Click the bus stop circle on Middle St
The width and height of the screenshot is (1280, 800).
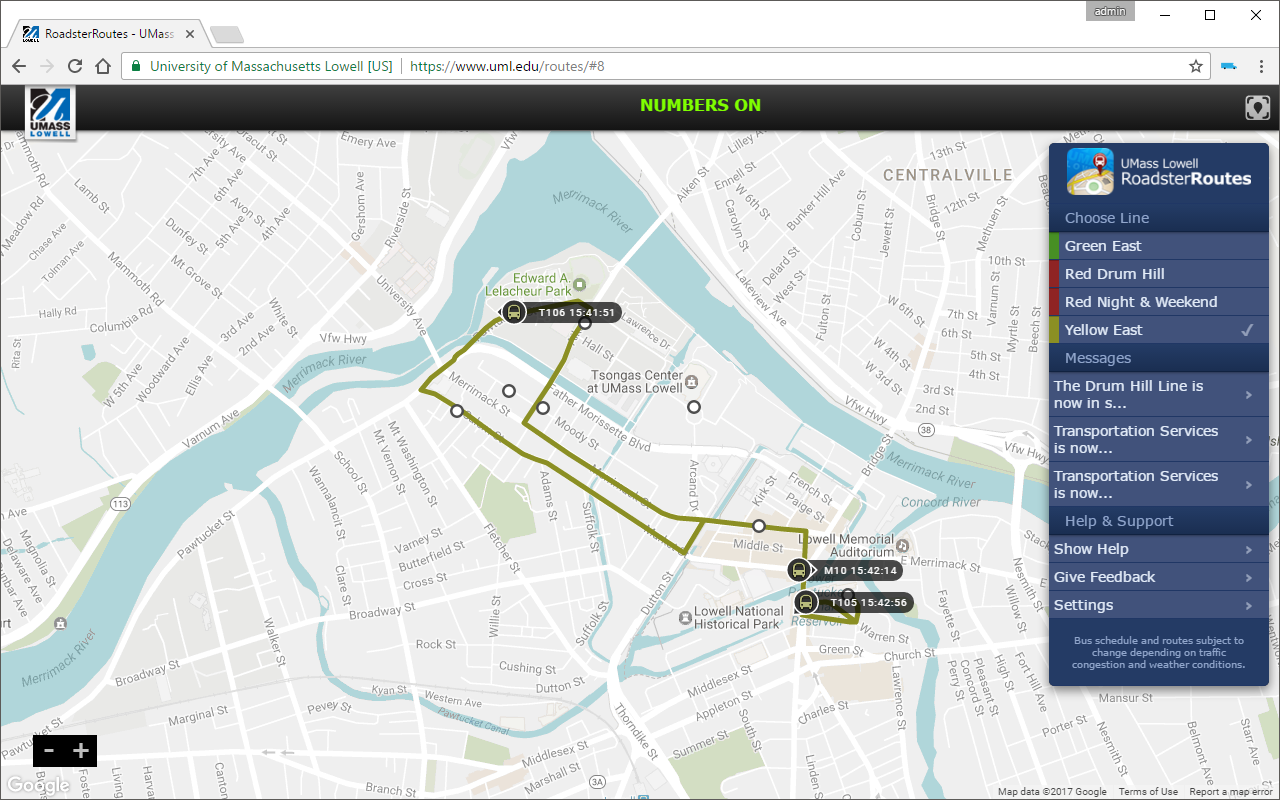click(x=759, y=526)
